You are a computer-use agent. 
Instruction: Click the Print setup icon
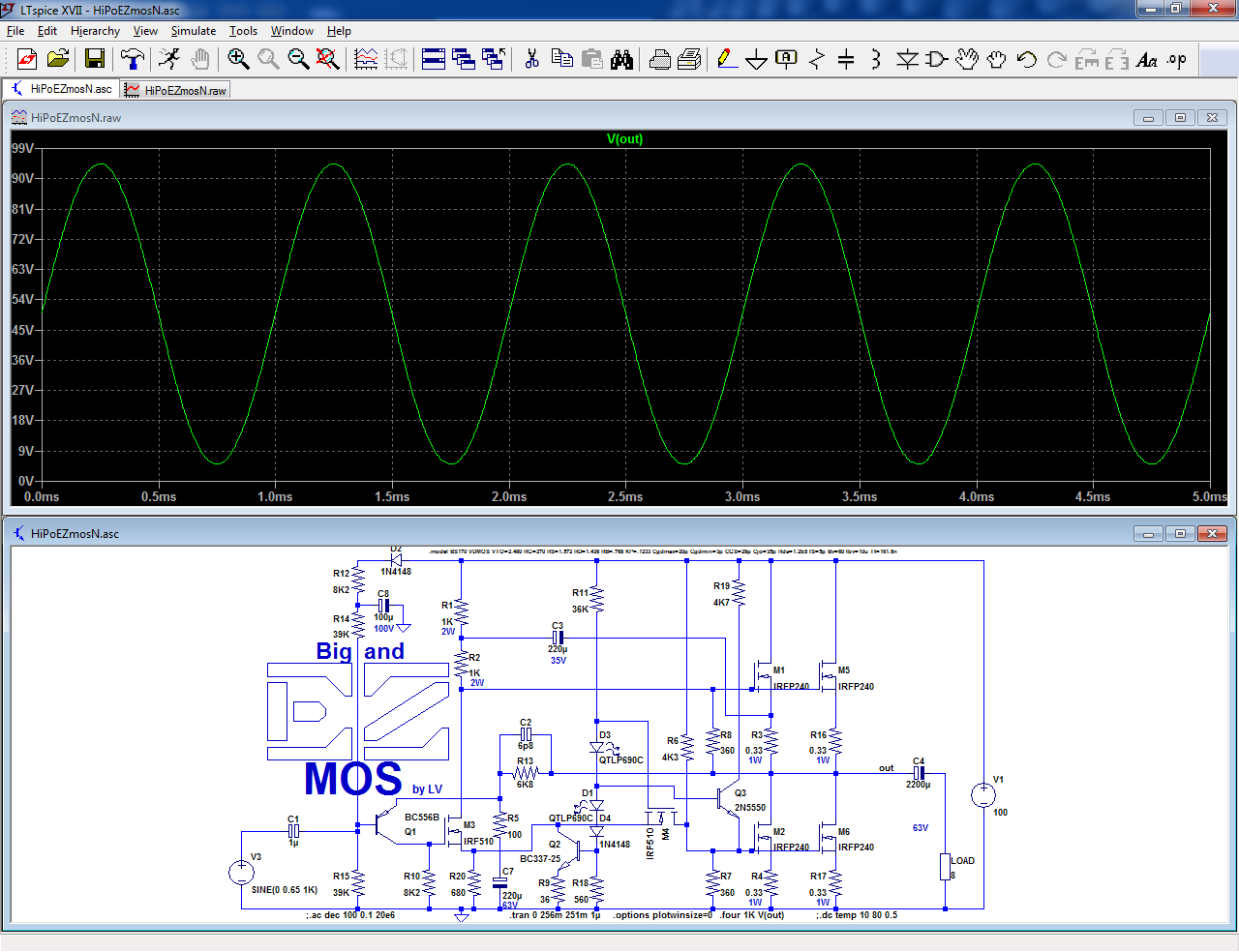point(689,60)
